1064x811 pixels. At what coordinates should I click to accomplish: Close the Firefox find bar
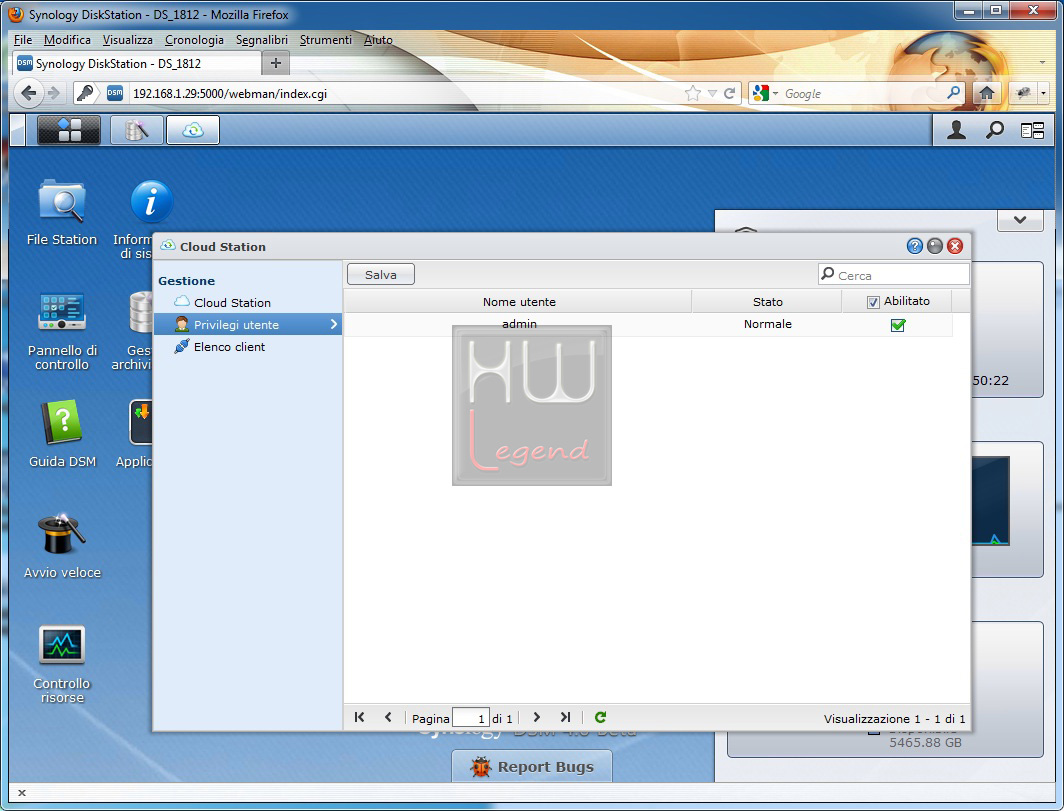click(22, 793)
